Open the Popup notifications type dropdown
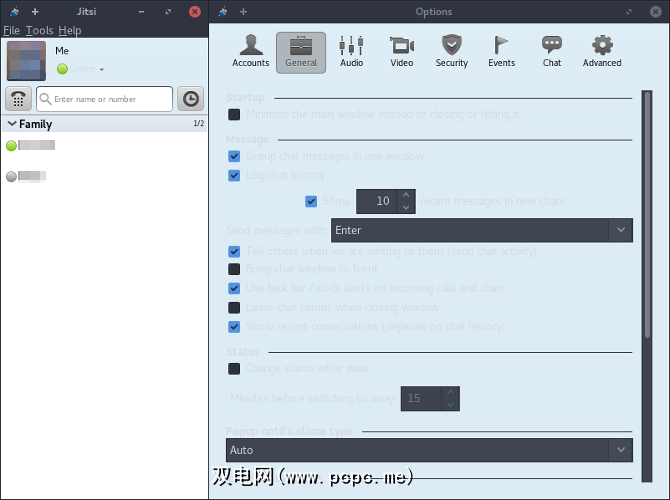The image size is (670, 500). click(x=429, y=450)
